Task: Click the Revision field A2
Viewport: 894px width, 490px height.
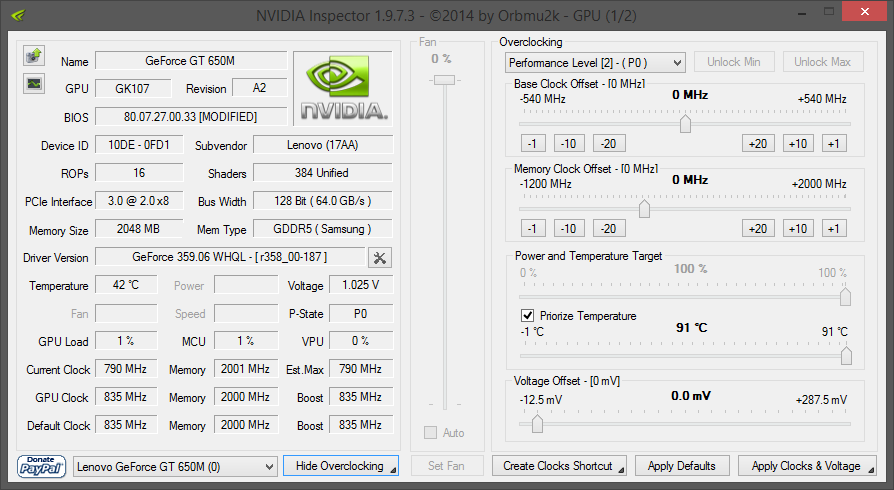Action: coord(259,88)
